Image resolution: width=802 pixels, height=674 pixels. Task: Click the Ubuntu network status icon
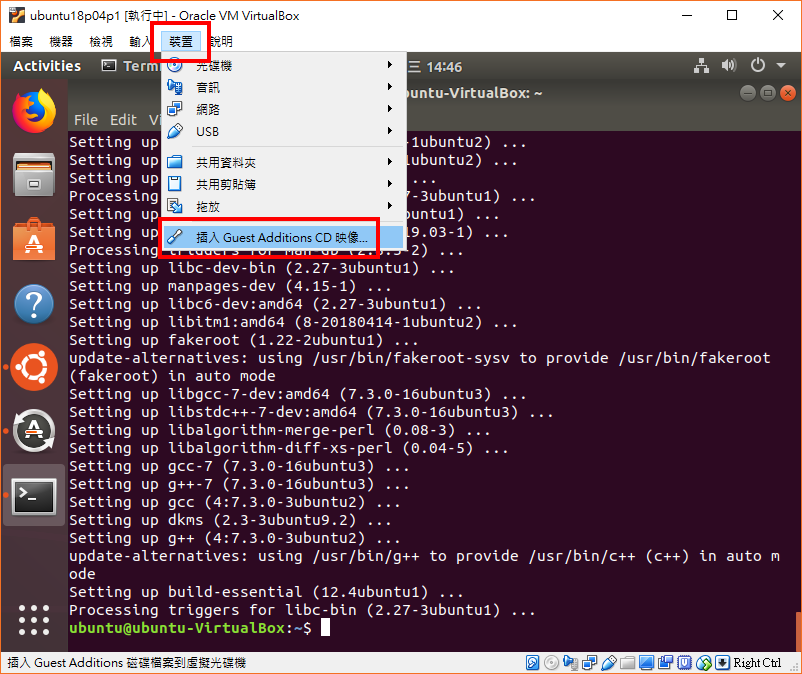point(701,65)
